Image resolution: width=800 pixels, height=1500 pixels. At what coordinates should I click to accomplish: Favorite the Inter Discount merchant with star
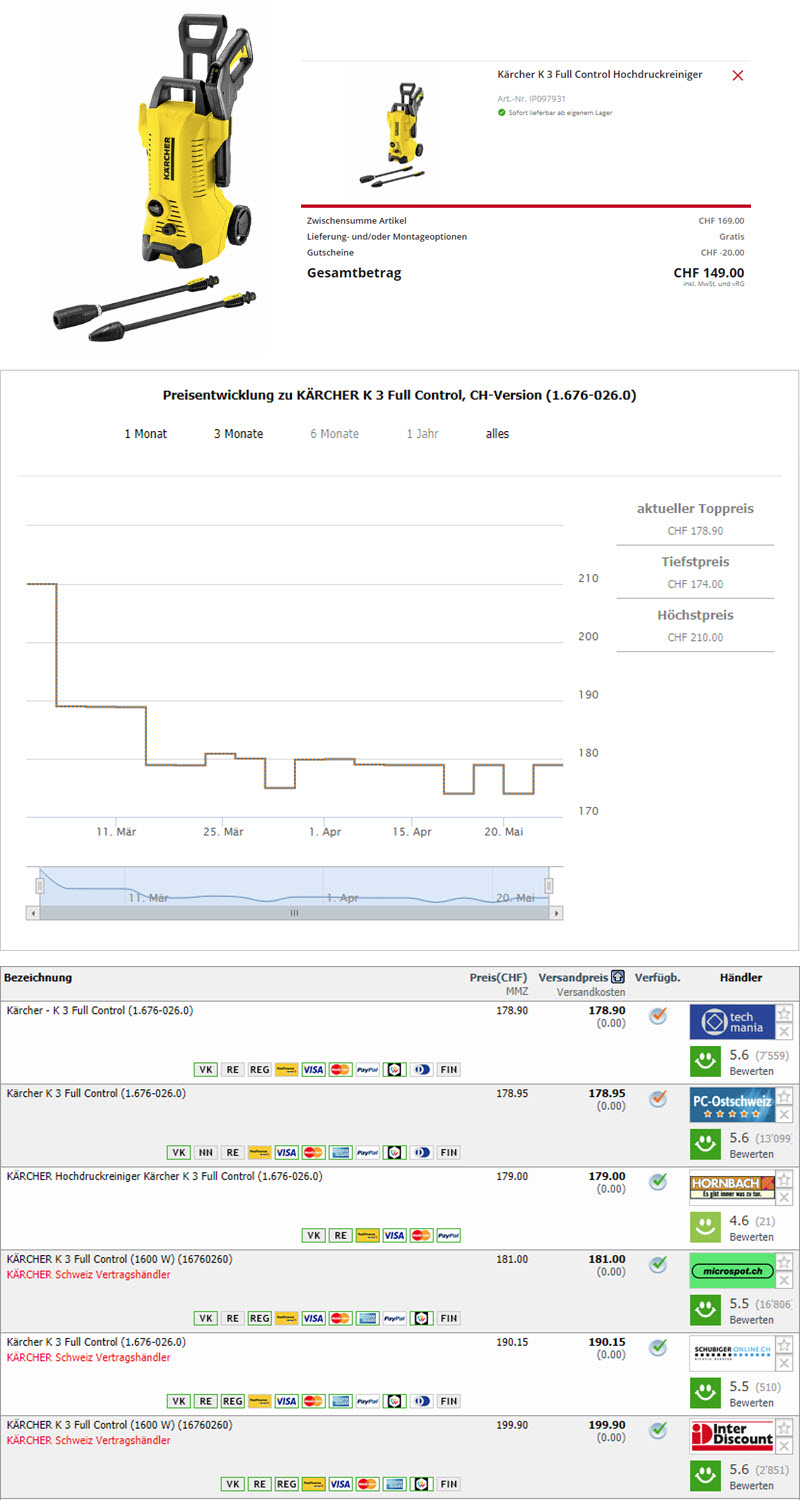784,1428
